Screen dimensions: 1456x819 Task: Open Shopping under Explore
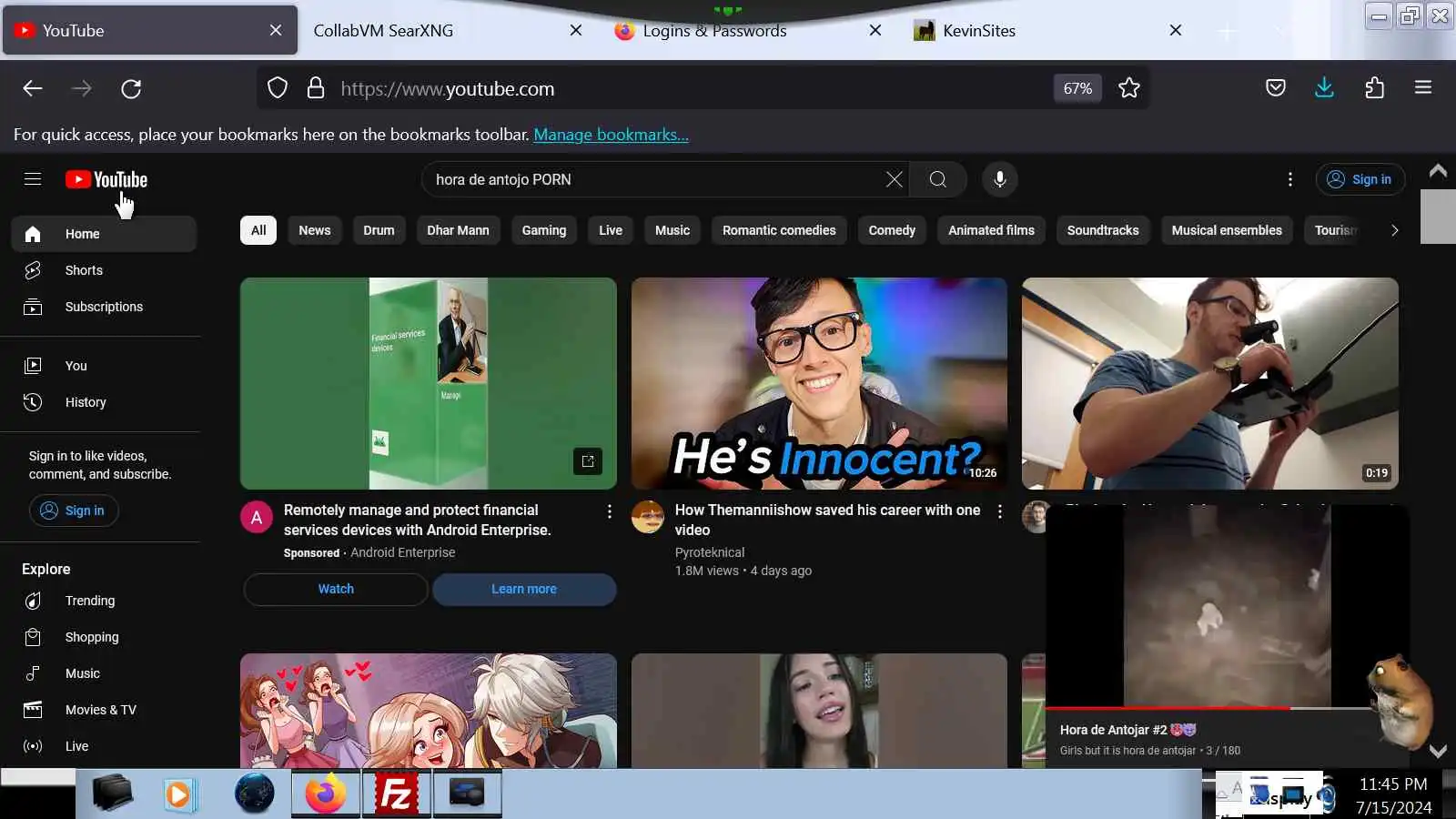(104, 637)
